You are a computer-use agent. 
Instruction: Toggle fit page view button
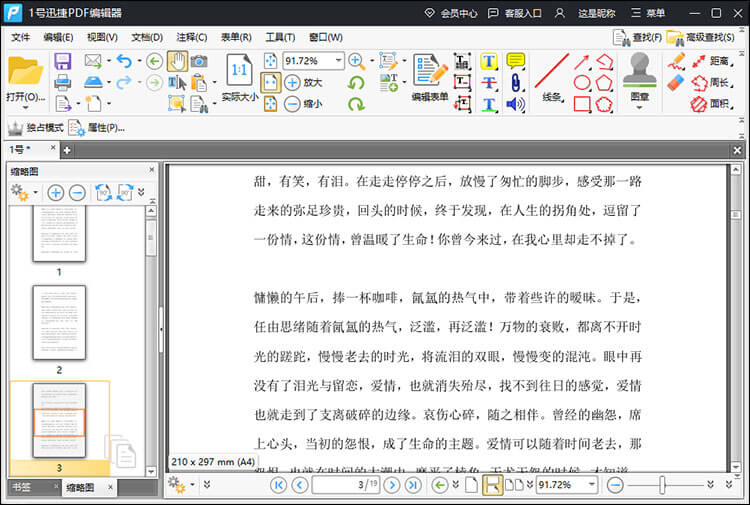(270, 82)
